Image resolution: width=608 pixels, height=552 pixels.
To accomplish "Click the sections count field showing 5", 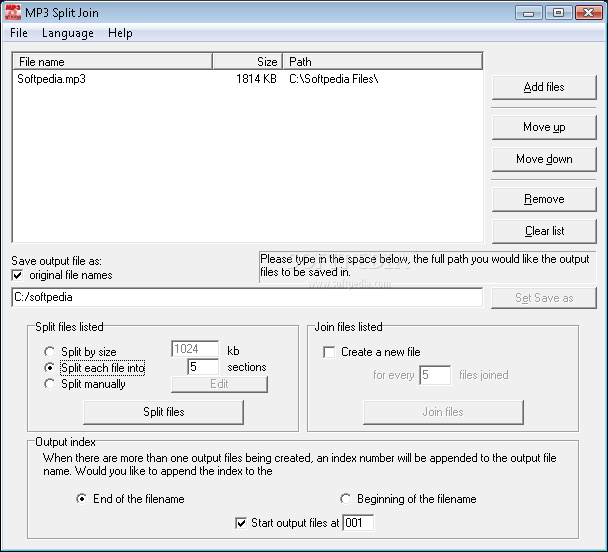I will [203, 367].
